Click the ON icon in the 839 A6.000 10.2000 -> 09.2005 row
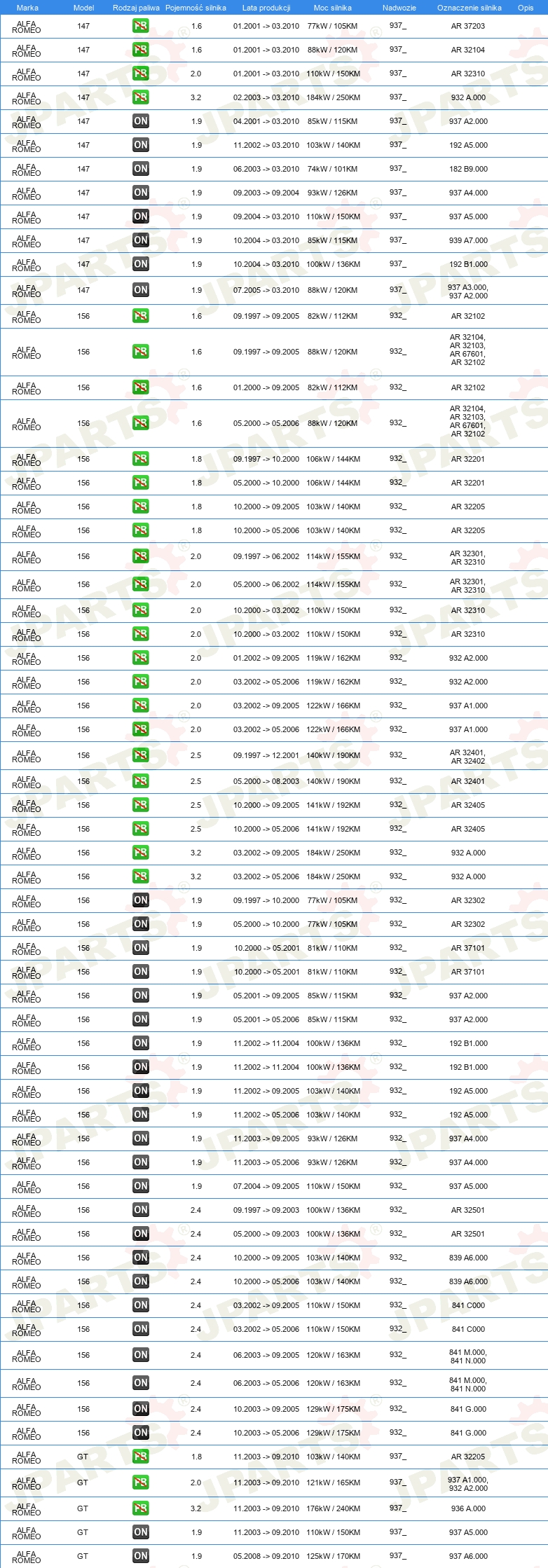This screenshot has width=548, height=1568. tap(140, 1258)
